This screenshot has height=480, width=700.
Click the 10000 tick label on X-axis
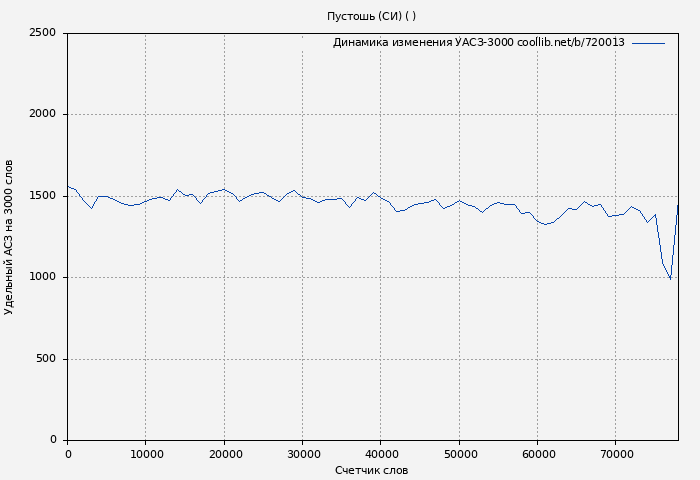pyautogui.click(x=145, y=454)
